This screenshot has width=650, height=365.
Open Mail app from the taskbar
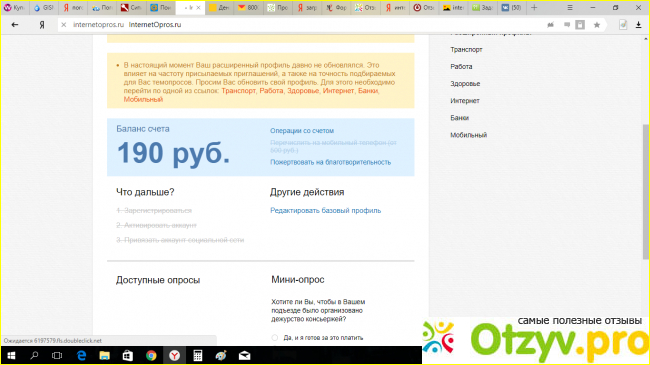pyautogui.click(x=244, y=355)
